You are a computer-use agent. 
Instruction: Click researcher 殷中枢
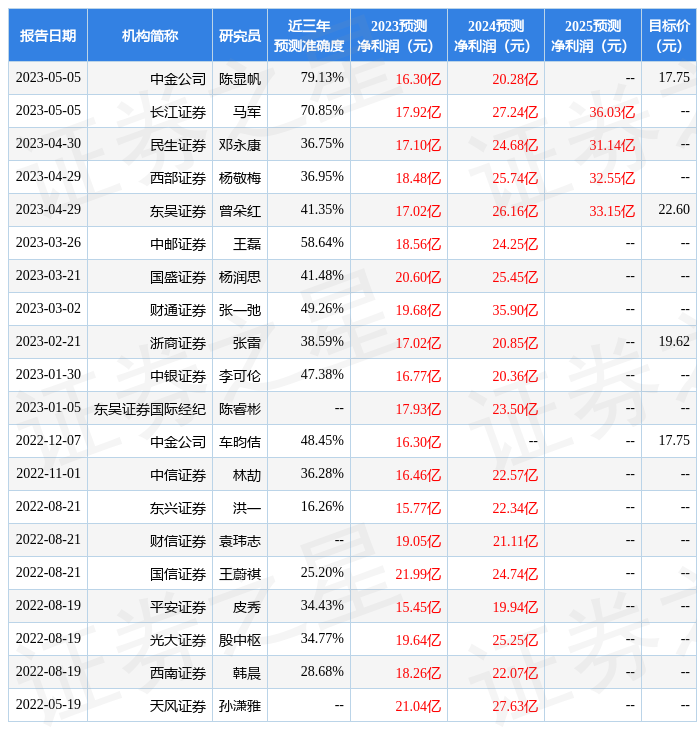(x=240, y=641)
